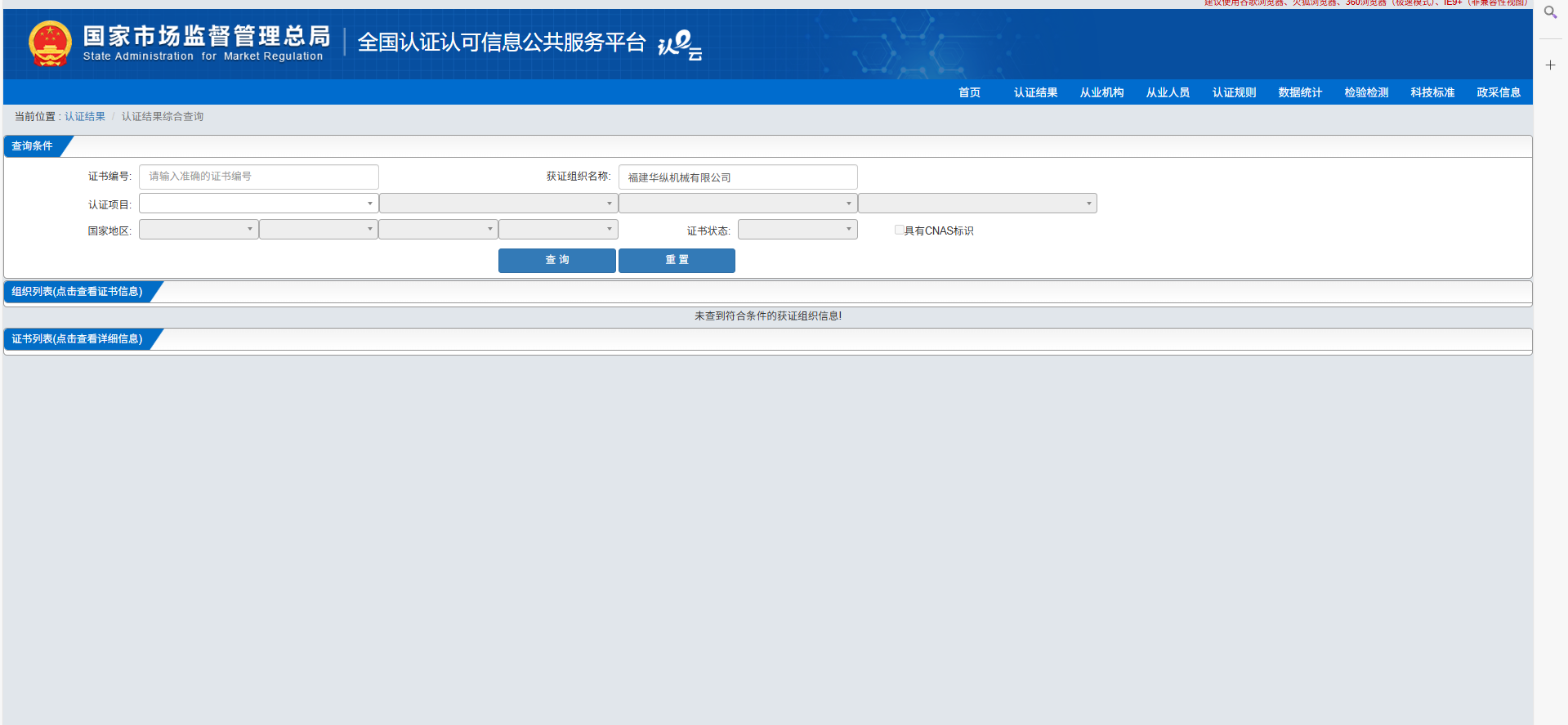
Task: Open the first 国家地区 dropdown
Action: 199,230
